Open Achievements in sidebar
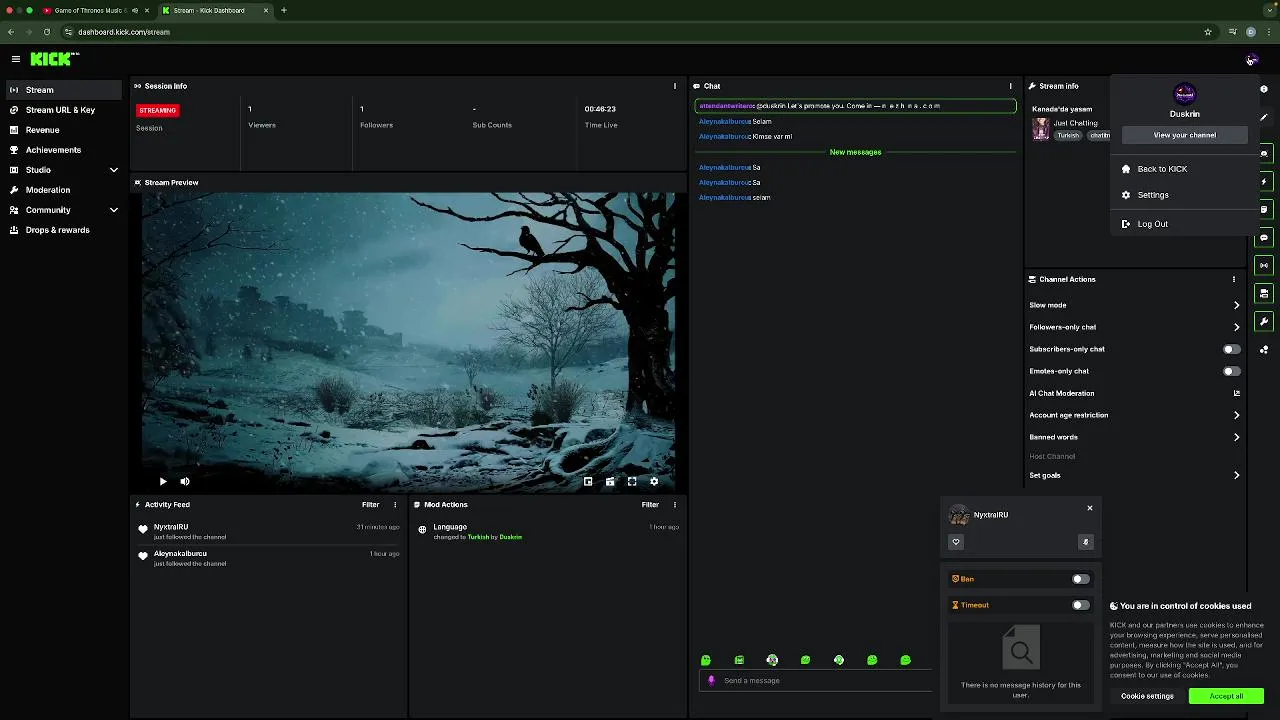The image size is (1280, 720). (x=64, y=150)
